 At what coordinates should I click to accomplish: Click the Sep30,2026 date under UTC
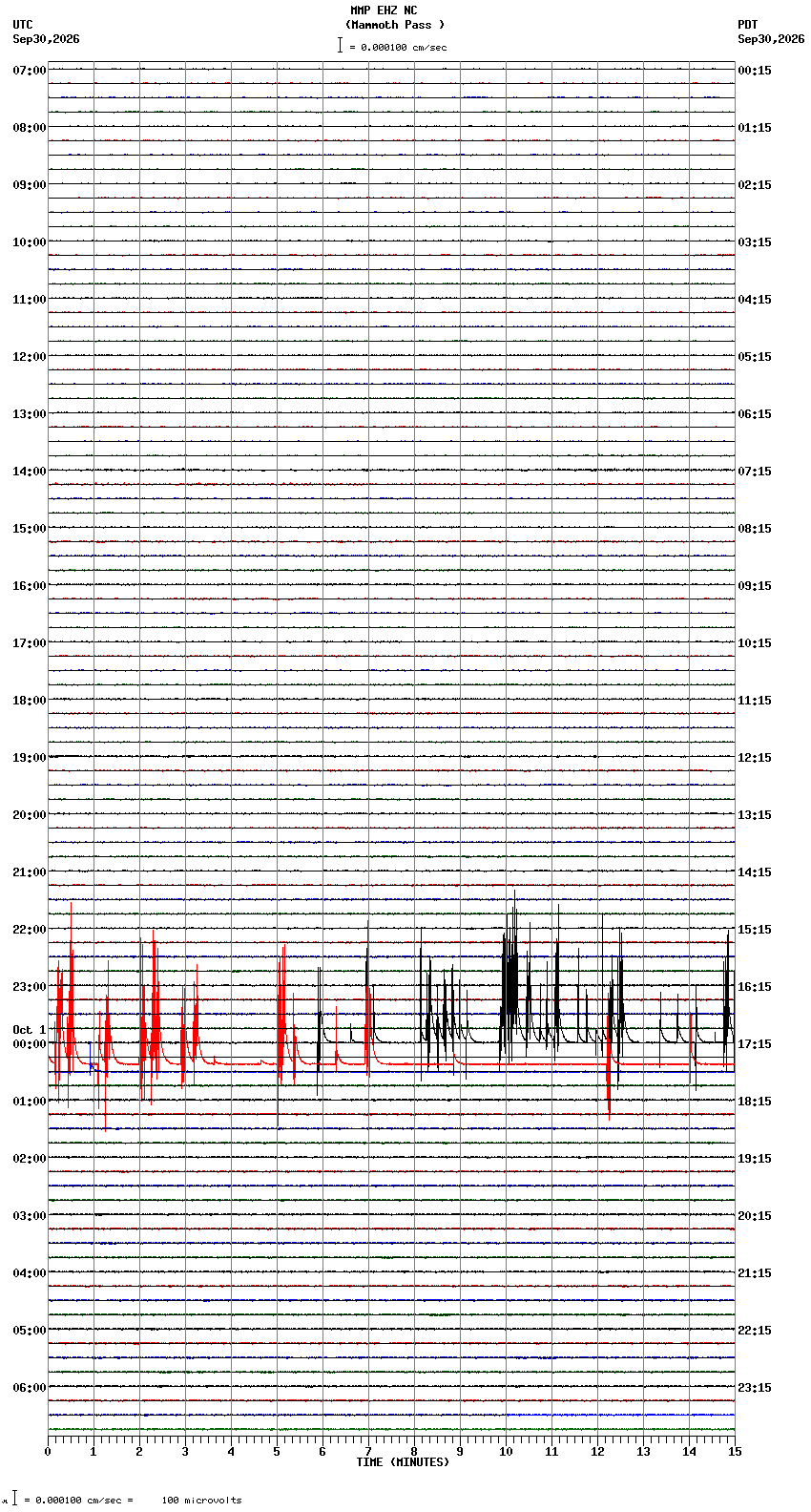click(47, 39)
